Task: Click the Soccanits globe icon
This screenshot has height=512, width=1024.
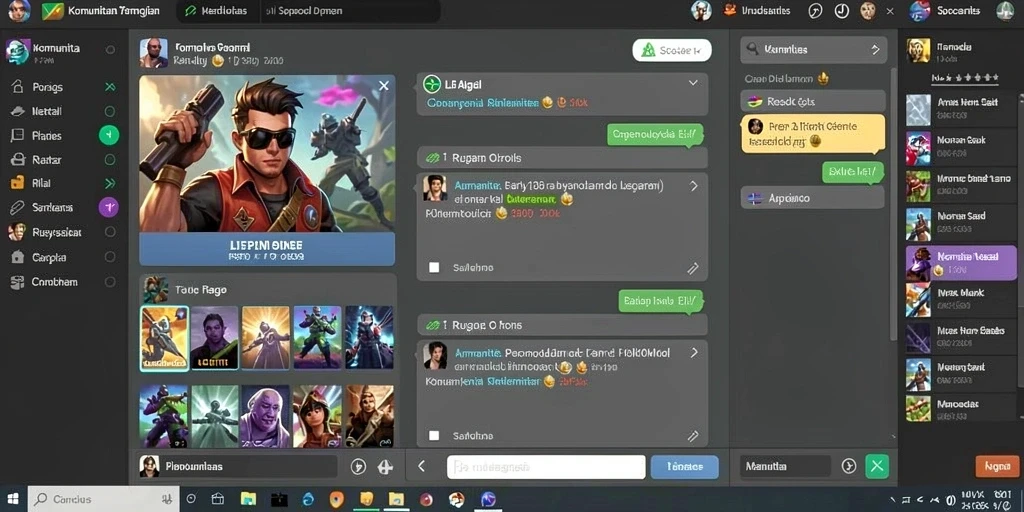Action: pos(920,11)
